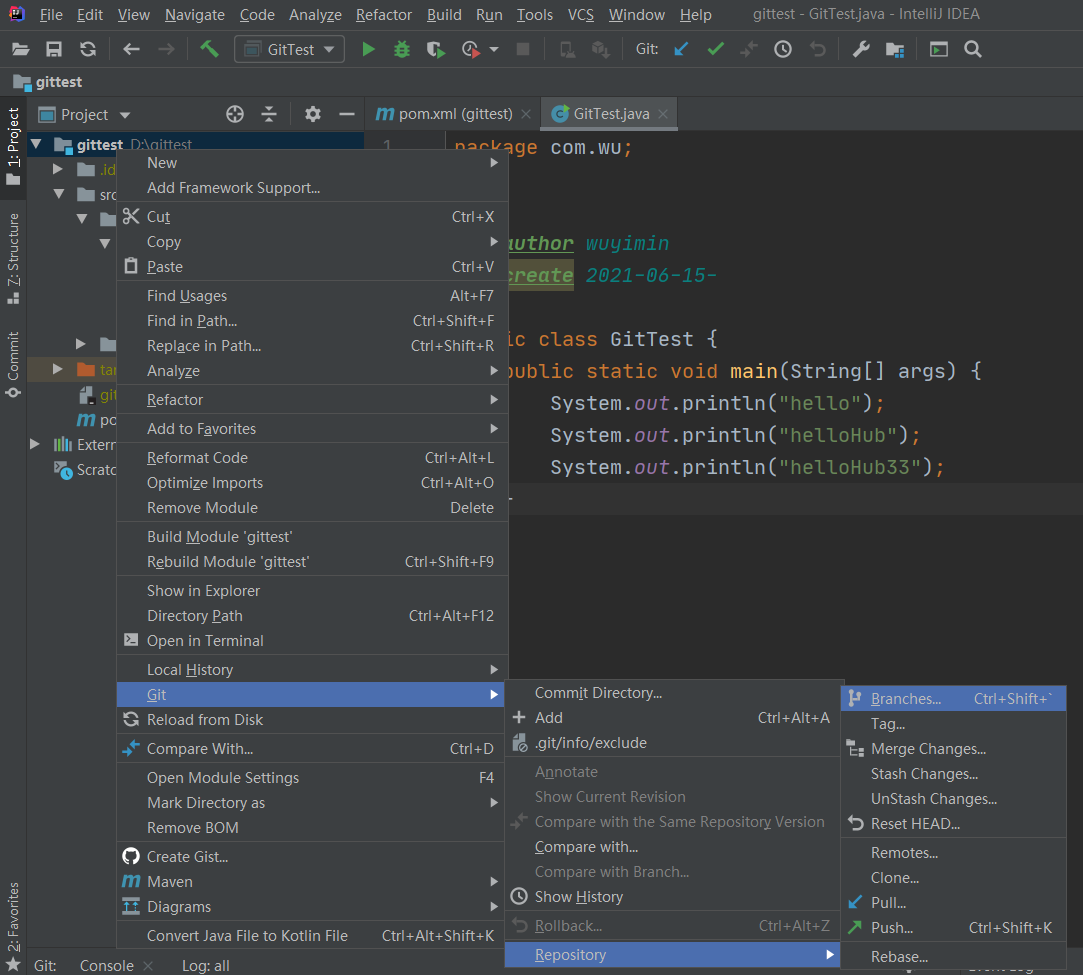1083x975 pixels.
Task: Click the Build project hammer icon
Action: coord(209,49)
